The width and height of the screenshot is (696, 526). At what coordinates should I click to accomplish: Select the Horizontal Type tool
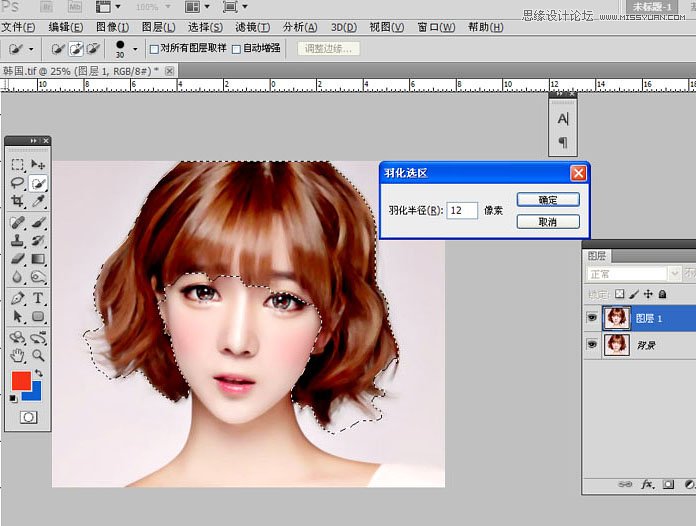tap(38, 298)
